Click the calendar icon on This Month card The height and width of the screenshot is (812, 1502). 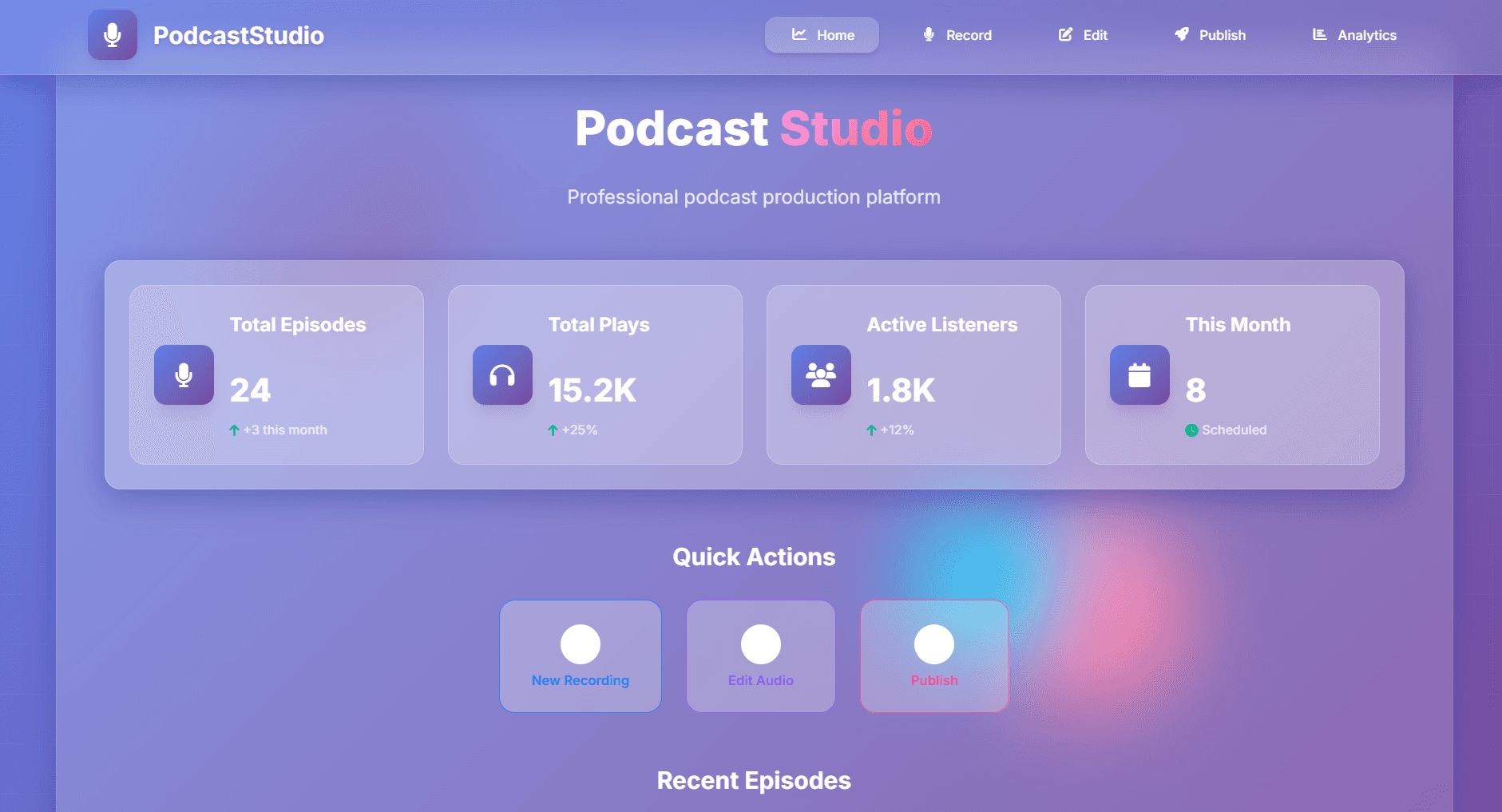[x=1139, y=374]
